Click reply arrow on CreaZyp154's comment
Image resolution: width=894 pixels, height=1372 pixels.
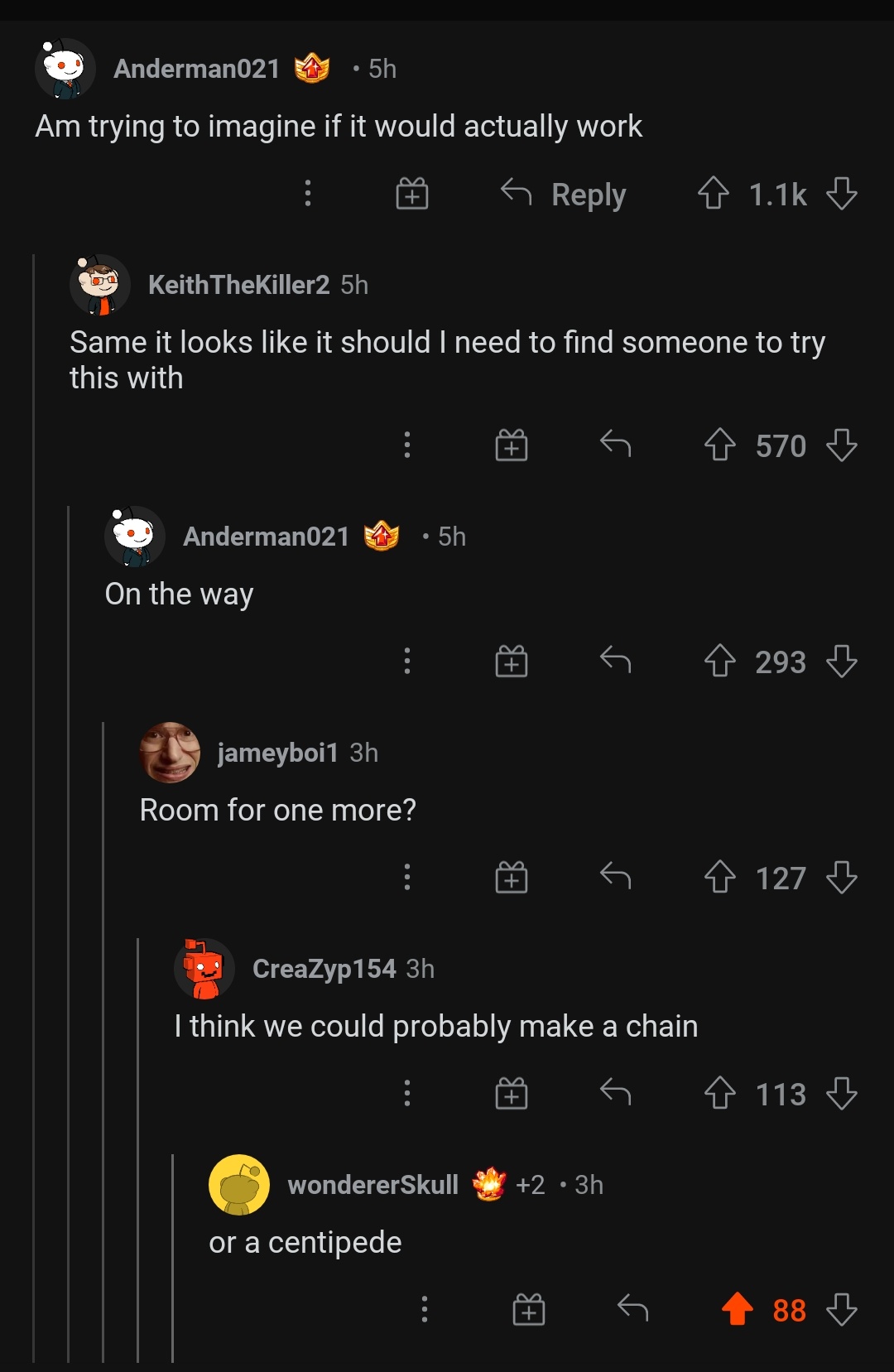click(x=615, y=1094)
